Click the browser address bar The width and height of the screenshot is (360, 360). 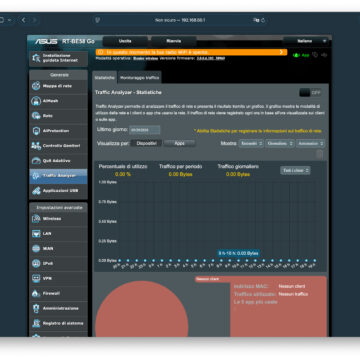(x=180, y=20)
